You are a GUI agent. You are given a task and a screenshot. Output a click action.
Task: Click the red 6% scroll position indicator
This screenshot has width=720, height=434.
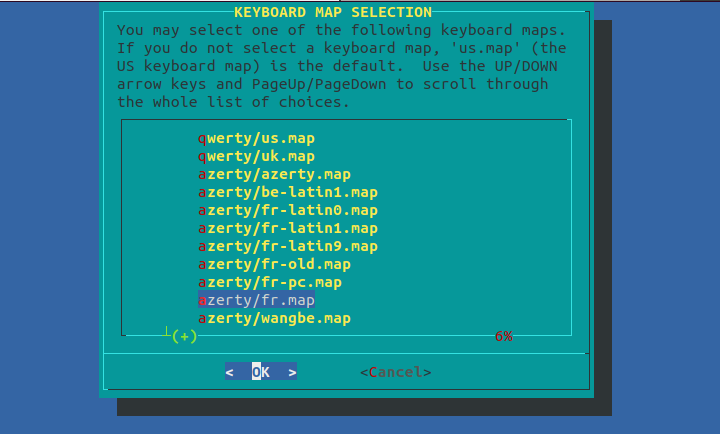tap(503, 337)
